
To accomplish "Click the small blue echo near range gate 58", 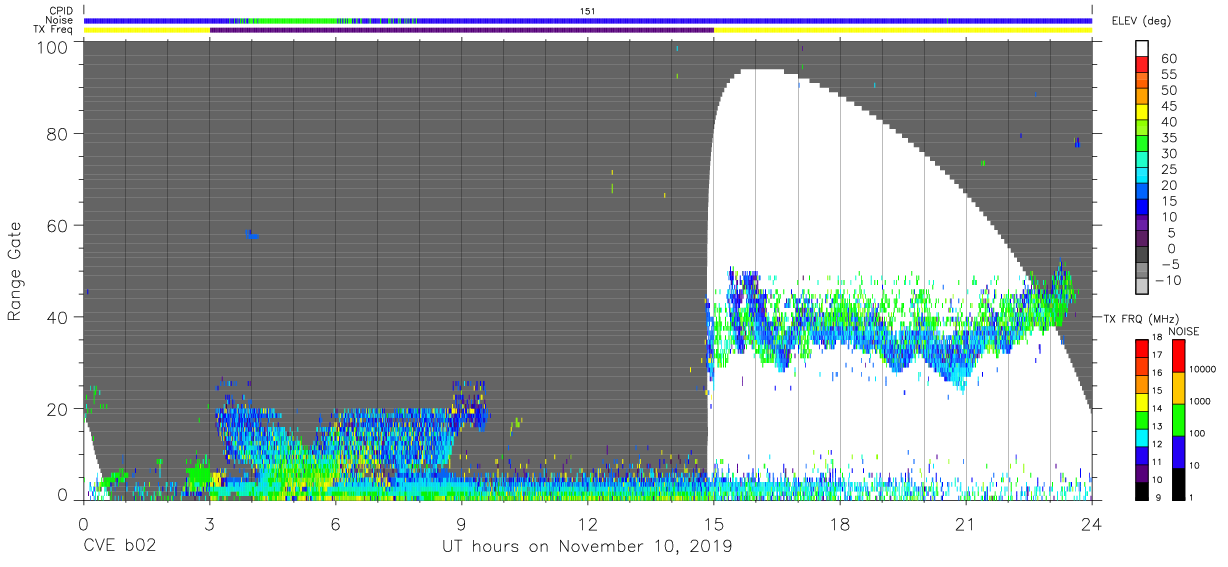I will [x=252, y=235].
